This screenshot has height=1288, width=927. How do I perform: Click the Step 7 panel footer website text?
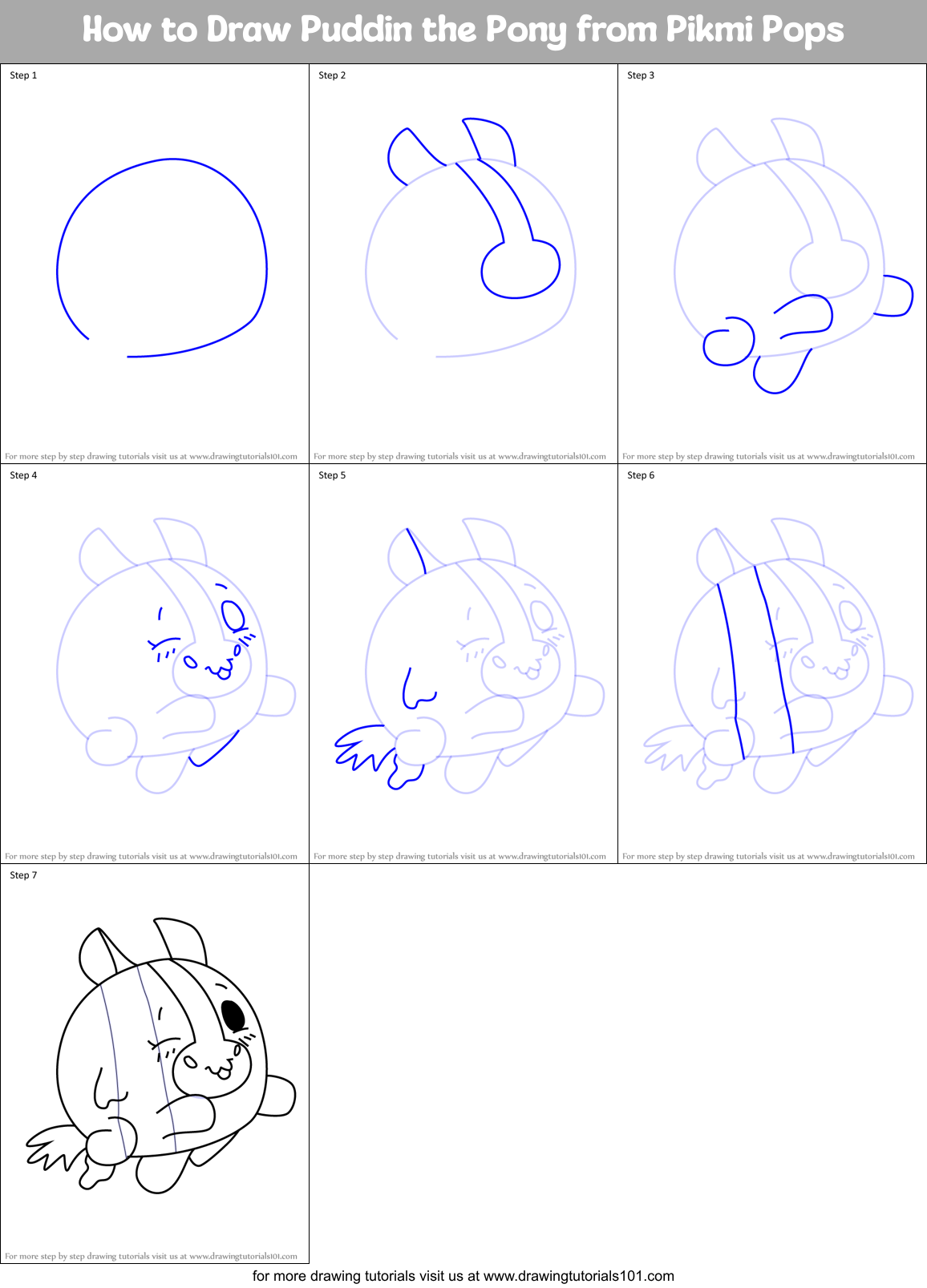coord(151,1256)
